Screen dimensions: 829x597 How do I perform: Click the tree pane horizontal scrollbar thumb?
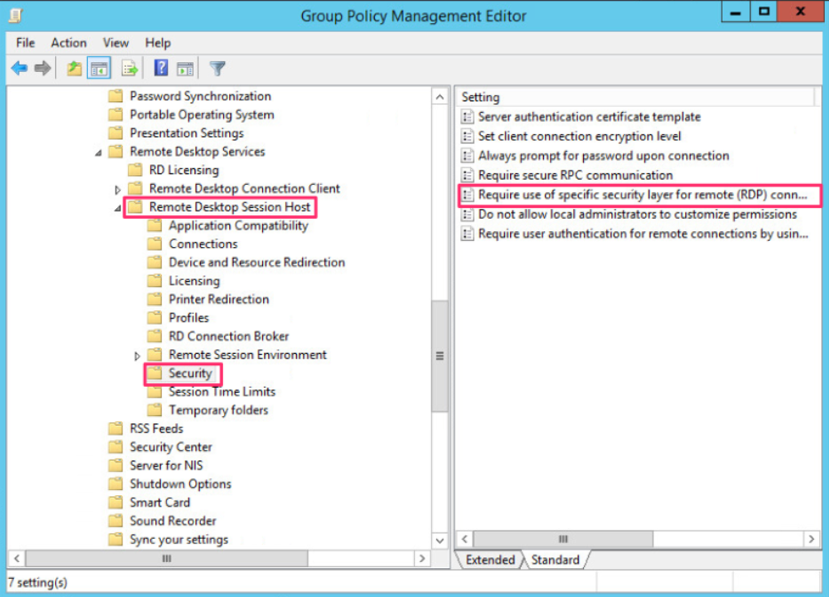(x=167, y=558)
